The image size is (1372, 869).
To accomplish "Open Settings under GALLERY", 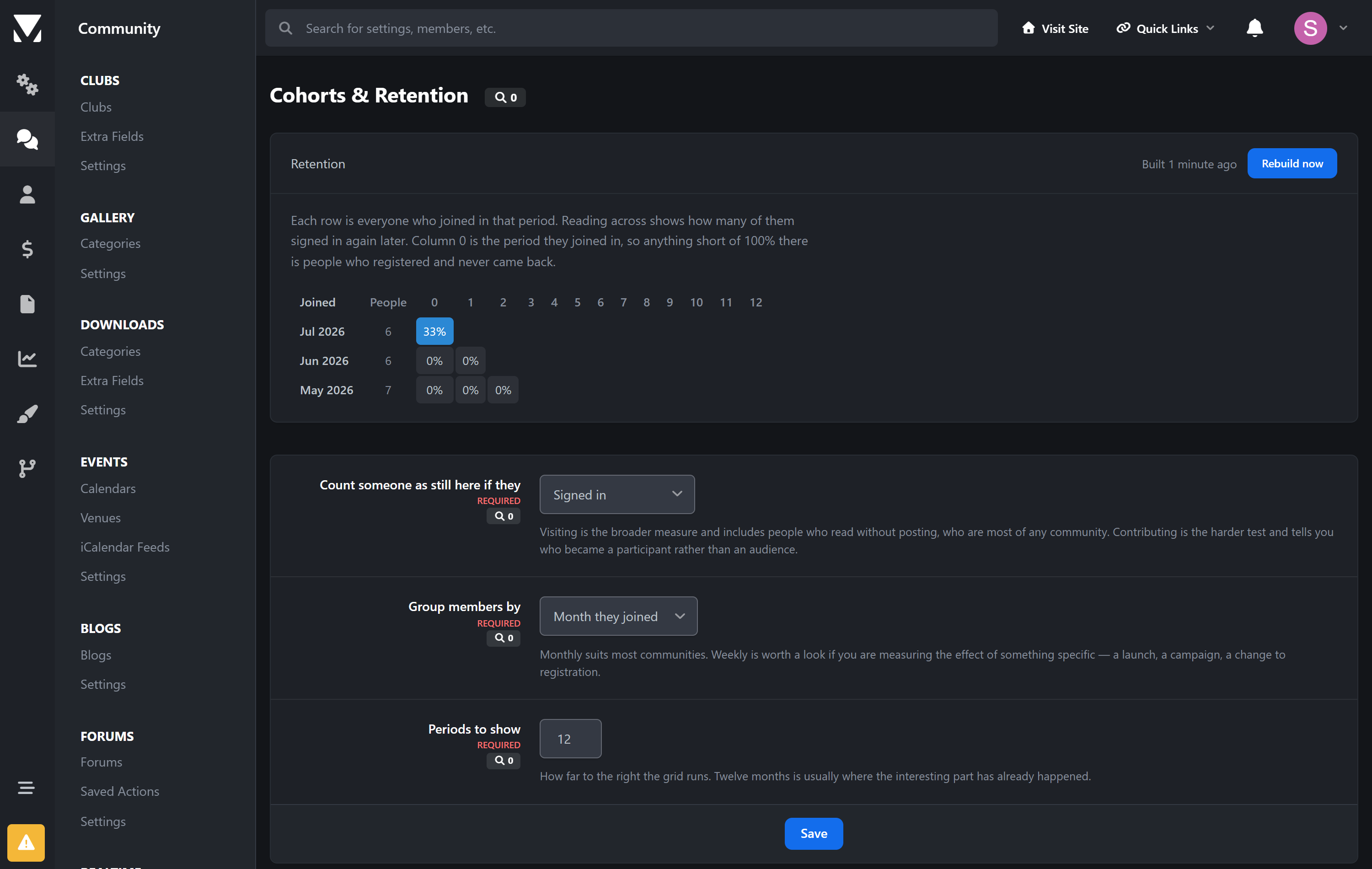I will pos(102,274).
